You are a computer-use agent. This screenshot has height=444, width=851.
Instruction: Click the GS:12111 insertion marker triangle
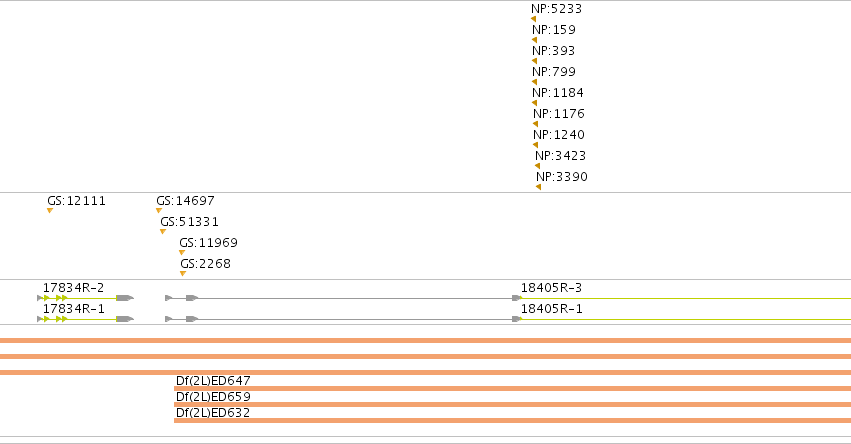(50, 211)
